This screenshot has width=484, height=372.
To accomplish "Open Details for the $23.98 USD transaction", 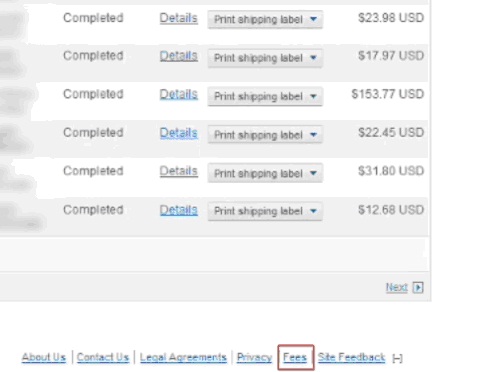I will pyautogui.click(x=179, y=18).
